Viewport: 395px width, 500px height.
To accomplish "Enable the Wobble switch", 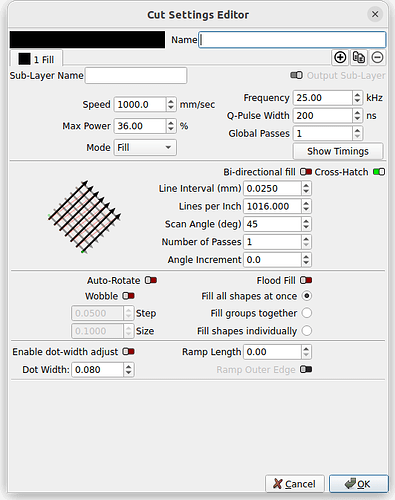I will click(x=128, y=296).
